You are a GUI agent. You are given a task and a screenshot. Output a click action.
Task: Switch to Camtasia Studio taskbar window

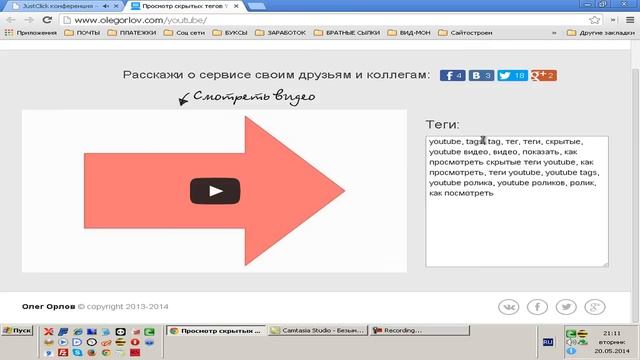(x=318, y=331)
